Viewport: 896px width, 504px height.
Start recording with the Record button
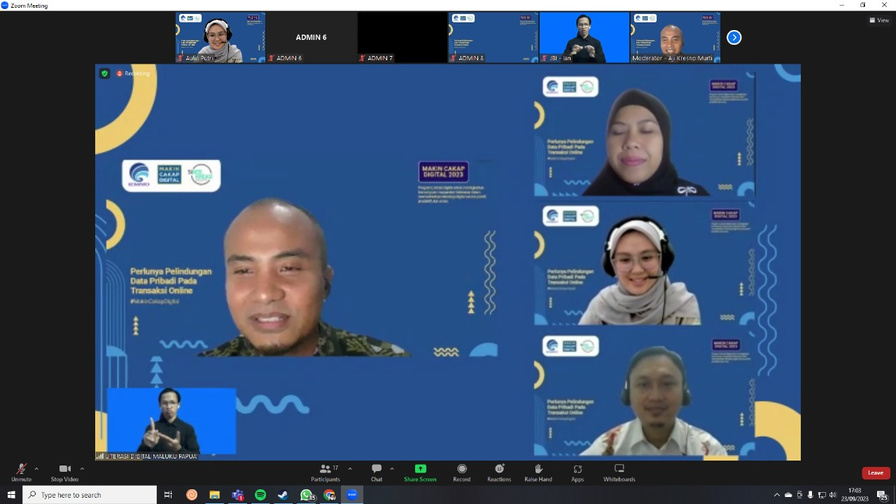tap(461, 471)
